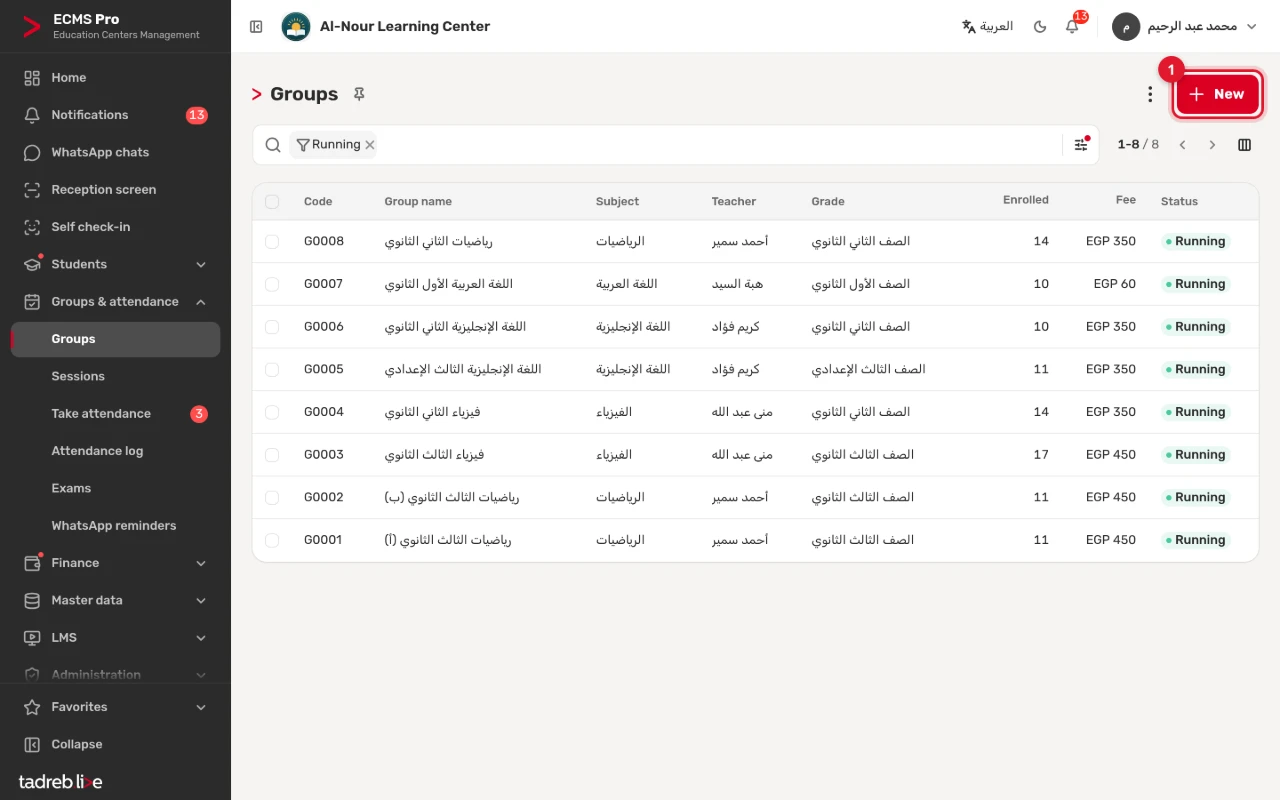Expand the LMS menu

pyautogui.click(x=115, y=638)
